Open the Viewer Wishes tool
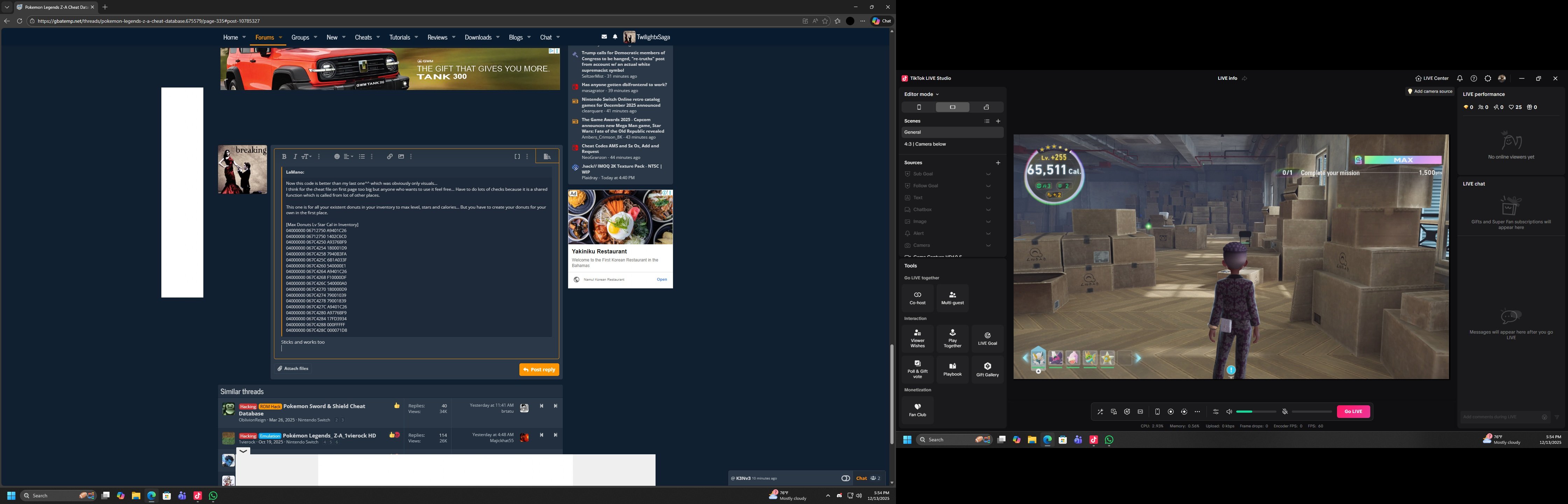 pos(917,339)
